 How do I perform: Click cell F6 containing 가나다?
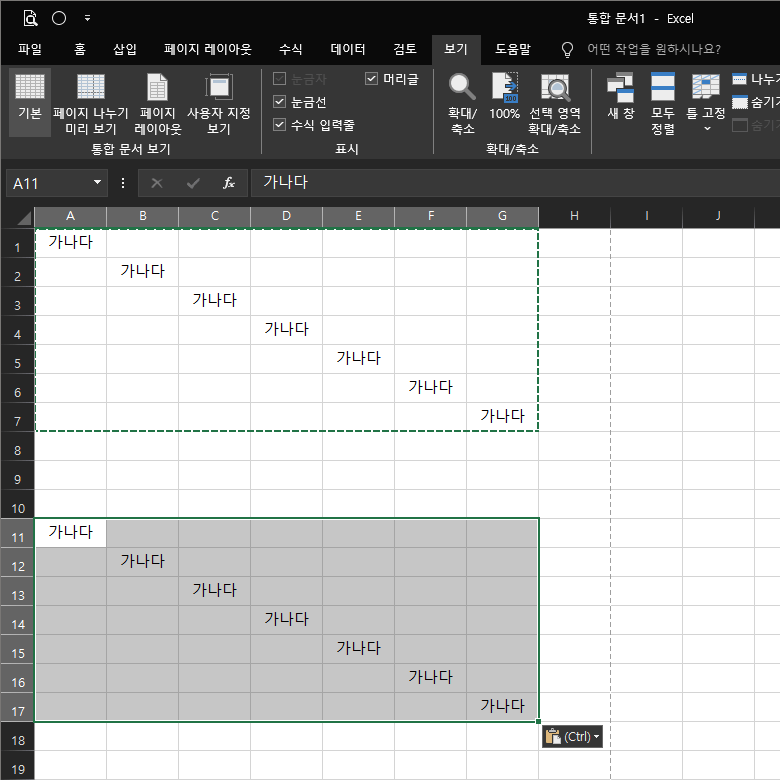point(430,388)
